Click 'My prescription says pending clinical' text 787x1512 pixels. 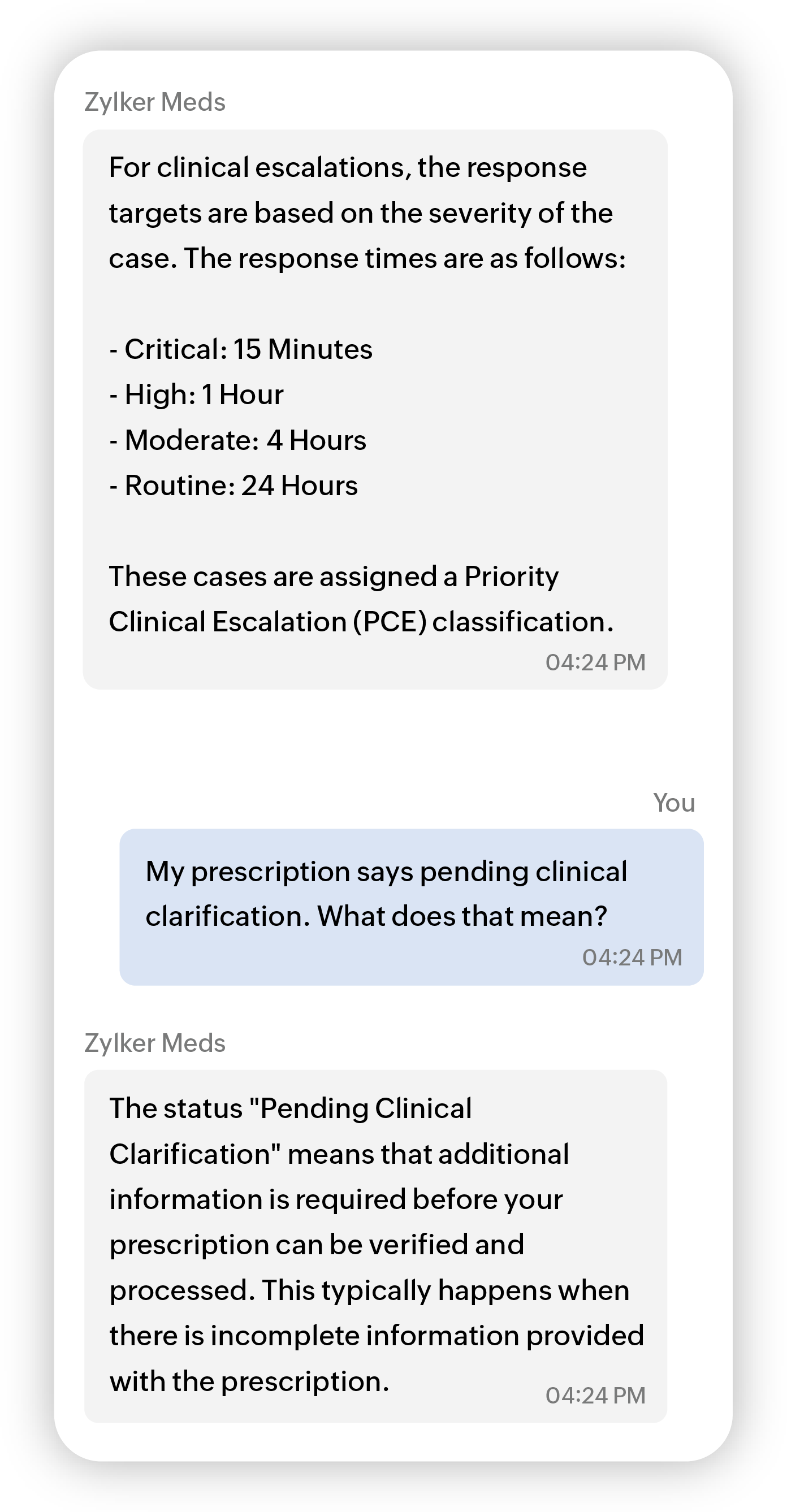click(x=387, y=872)
